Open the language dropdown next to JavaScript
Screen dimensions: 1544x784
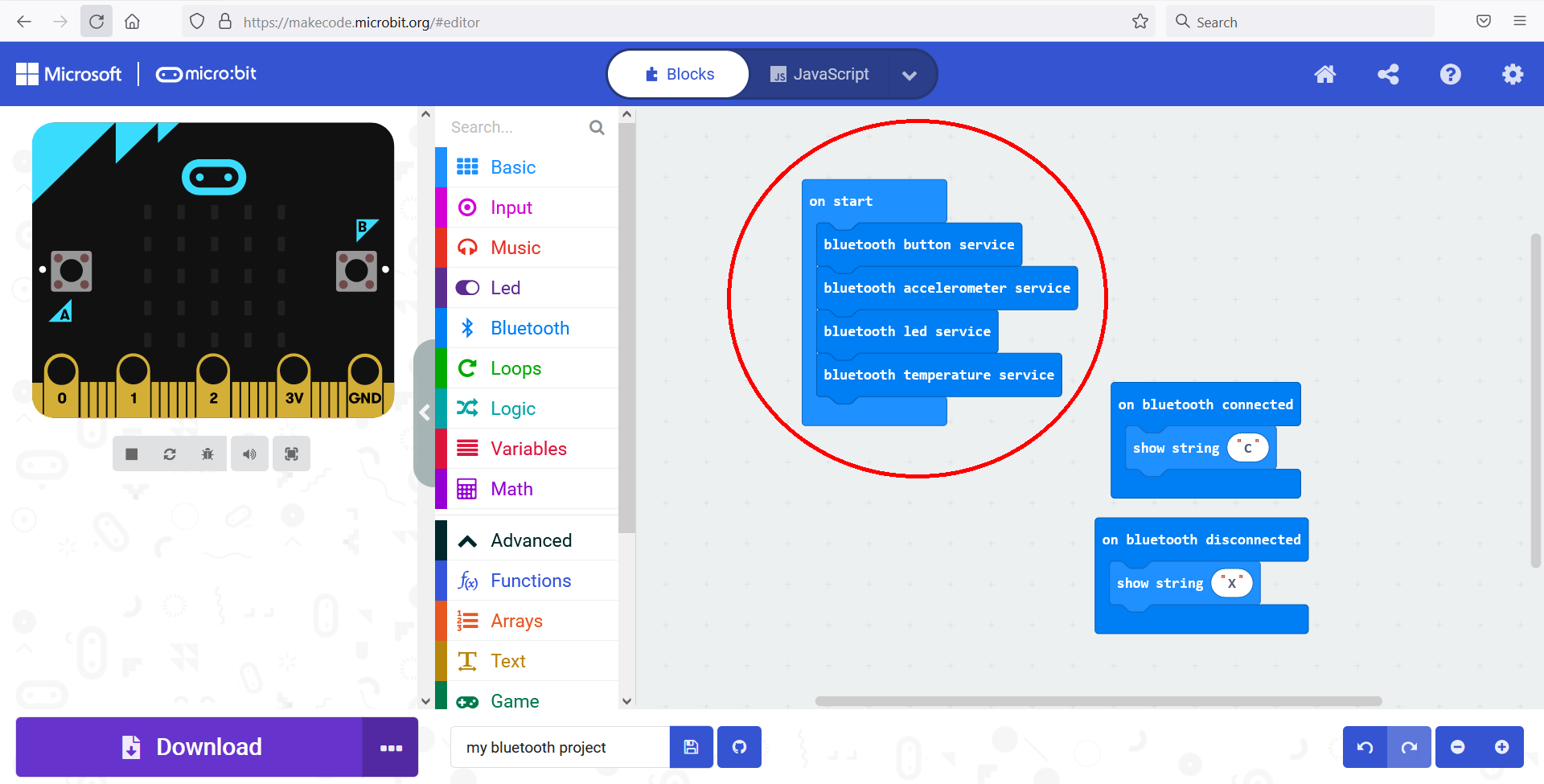pyautogui.click(x=910, y=75)
